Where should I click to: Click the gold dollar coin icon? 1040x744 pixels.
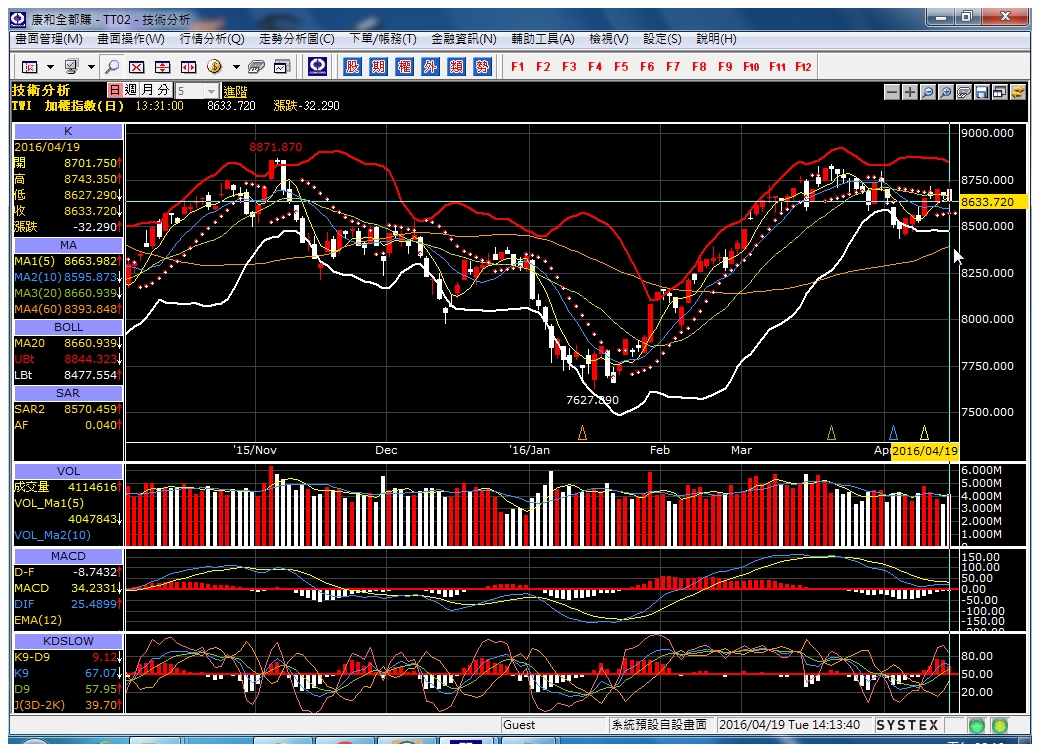tap(214, 66)
